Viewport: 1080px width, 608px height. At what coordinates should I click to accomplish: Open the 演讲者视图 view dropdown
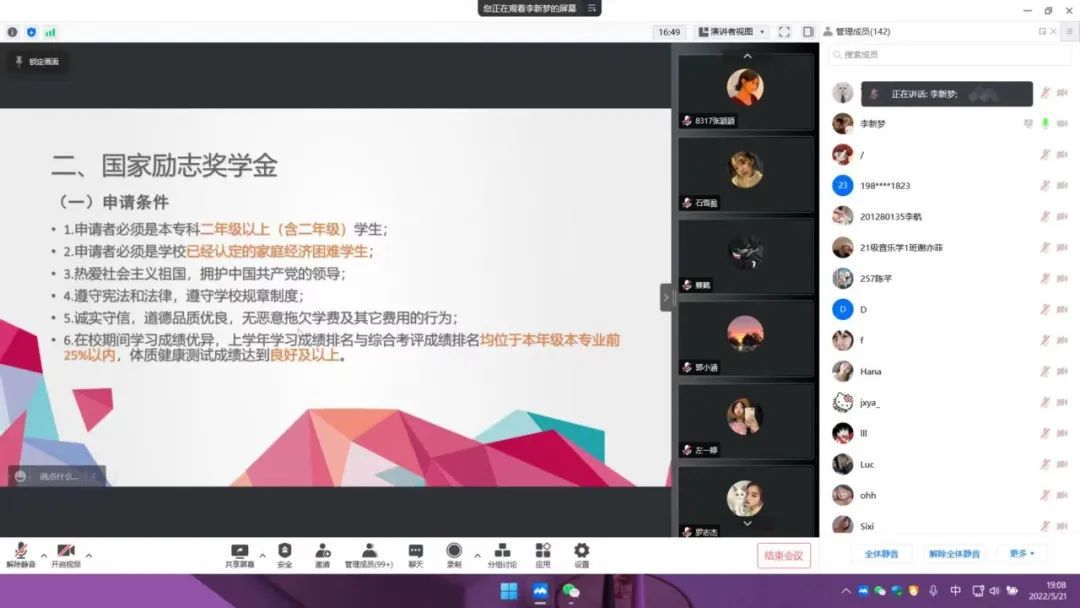732,32
